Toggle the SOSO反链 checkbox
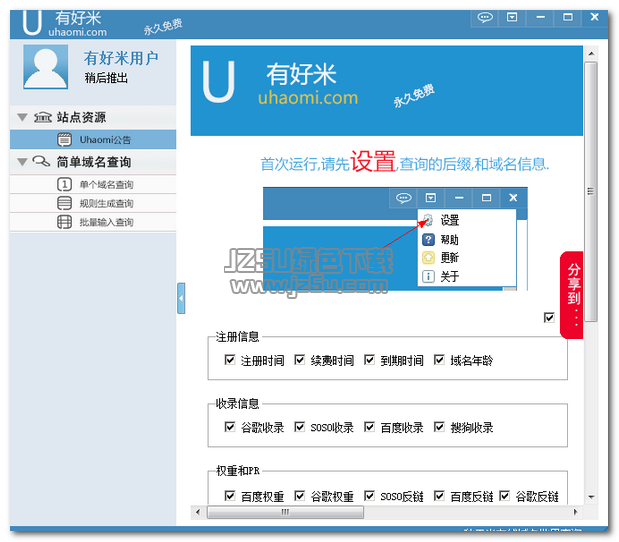619x542 pixels. click(x=370, y=495)
